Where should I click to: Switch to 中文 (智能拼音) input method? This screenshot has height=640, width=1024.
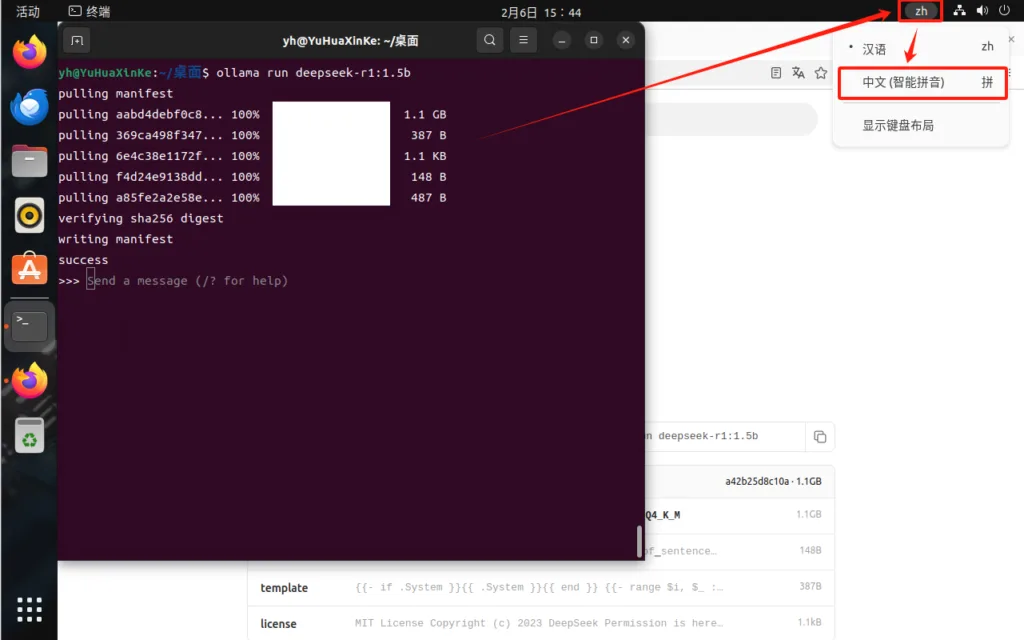[x=921, y=83]
